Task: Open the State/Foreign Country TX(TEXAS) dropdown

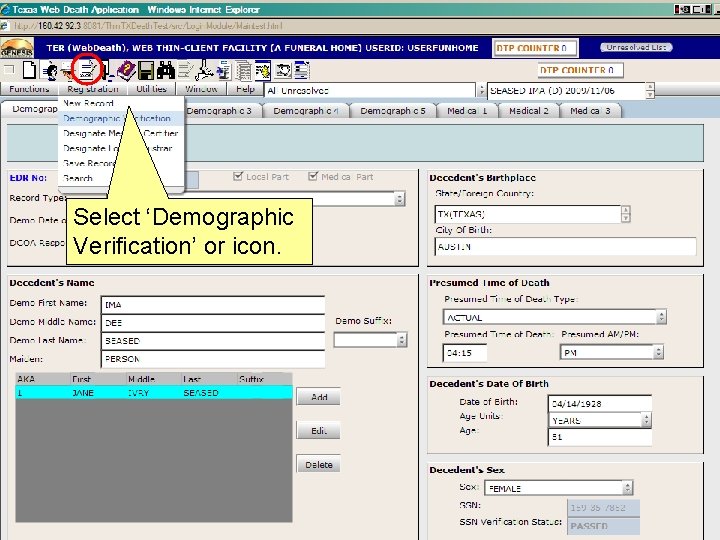Action: (x=625, y=214)
